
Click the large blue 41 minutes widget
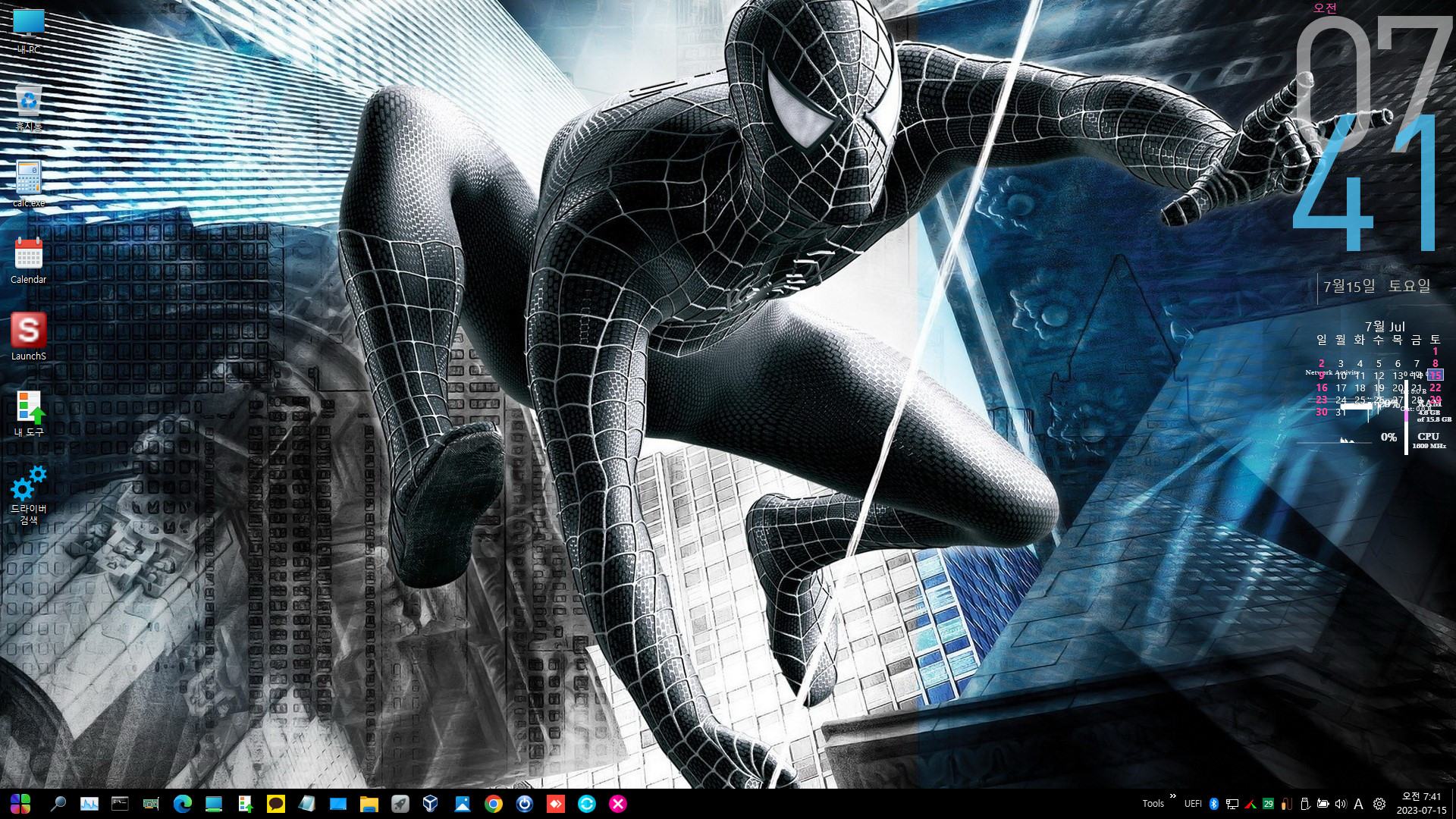[x=1365, y=184]
